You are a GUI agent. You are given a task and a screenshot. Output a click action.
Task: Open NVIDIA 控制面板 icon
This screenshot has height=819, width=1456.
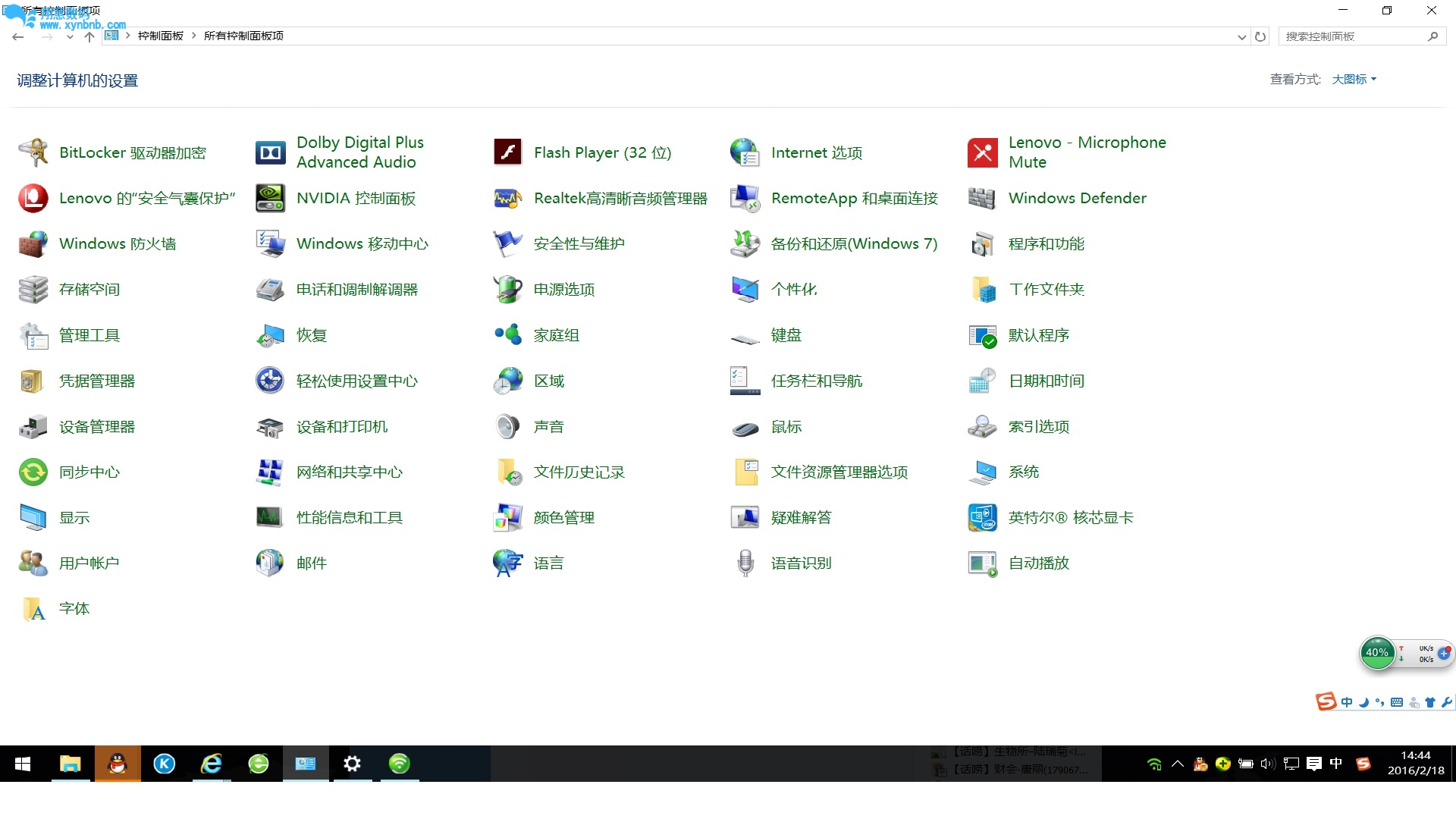271,198
